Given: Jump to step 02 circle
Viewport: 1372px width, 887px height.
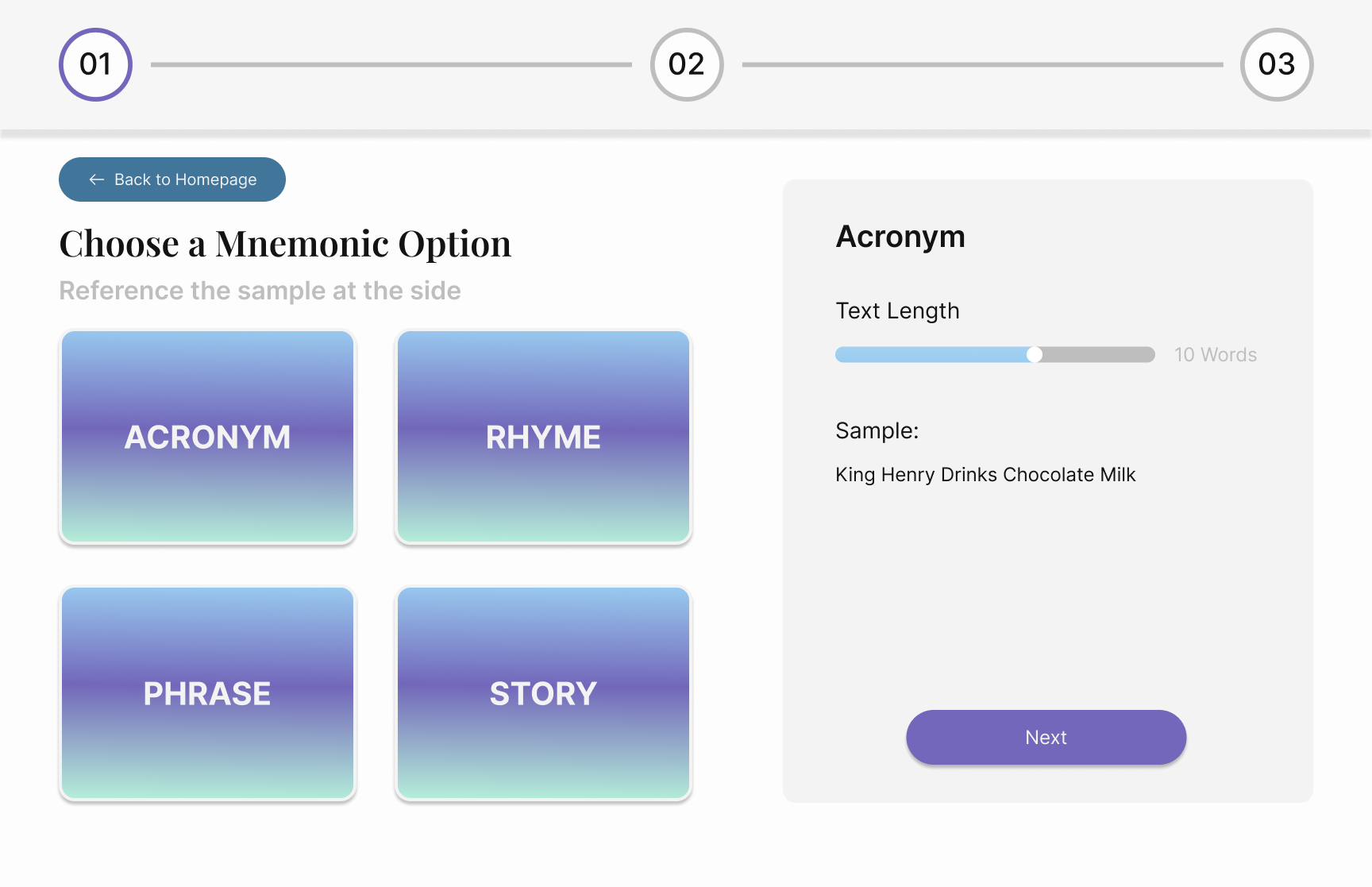Looking at the screenshot, I should [x=687, y=64].
